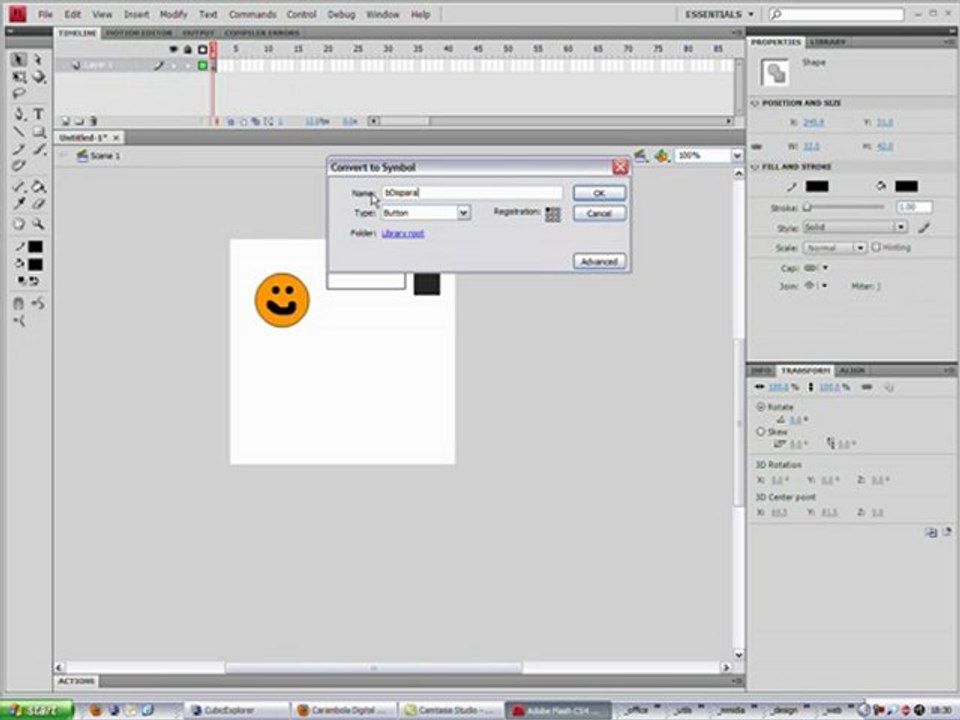Image resolution: width=960 pixels, height=720 pixels.
Task: Switch to the Motion Editor tab
Action: coord(139,32)
